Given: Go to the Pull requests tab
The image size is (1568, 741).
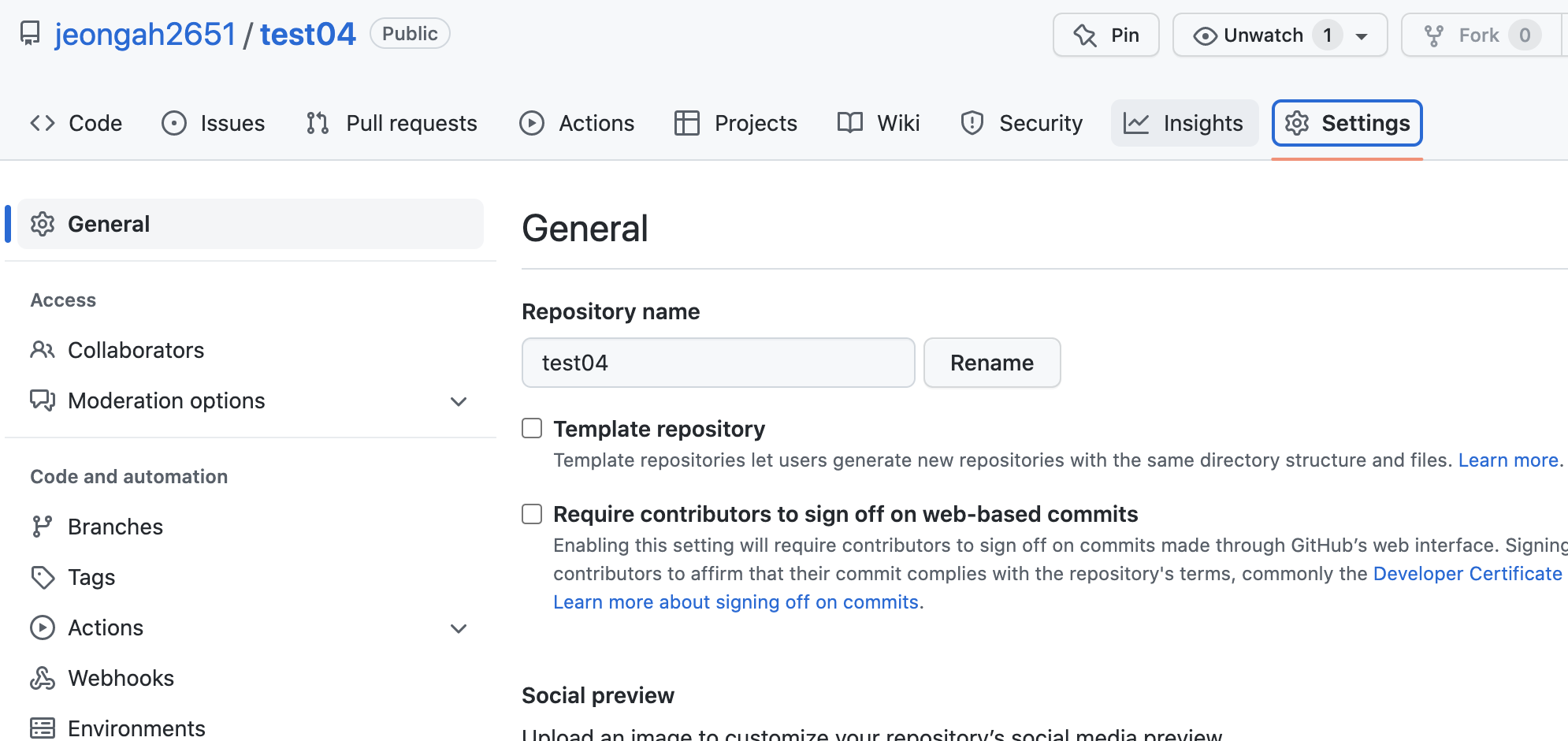Looking at the screenshot, I should [392, 123].
